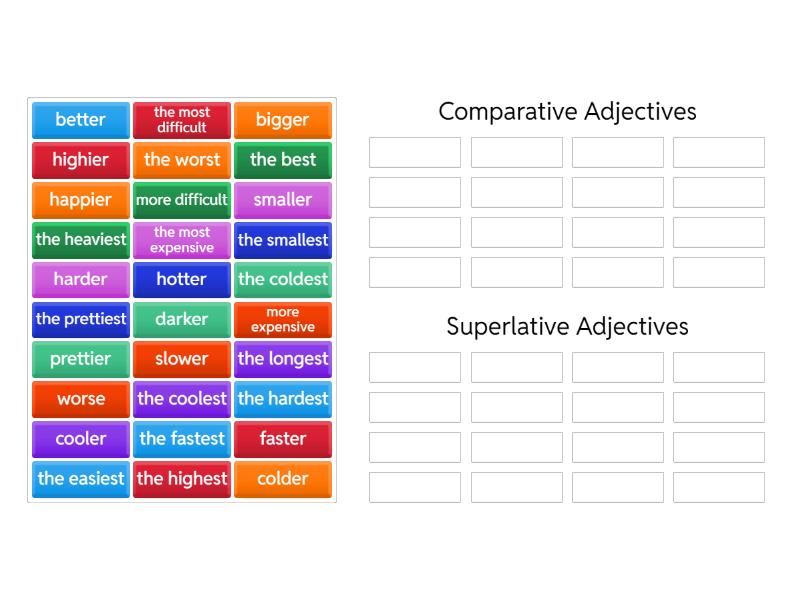This screenshot has height=600, width=800.
Task: Select the 'the coldest' tile
Action: 282,279
